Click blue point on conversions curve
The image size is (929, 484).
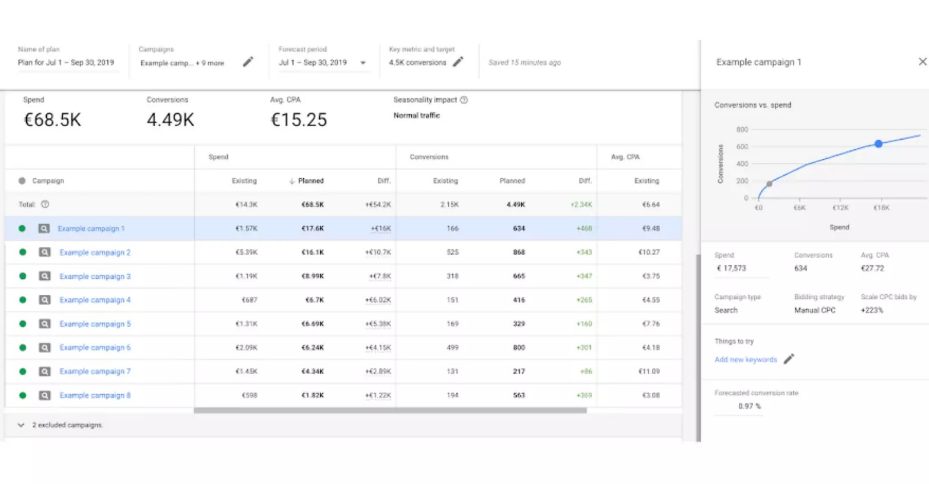(879, 144)
